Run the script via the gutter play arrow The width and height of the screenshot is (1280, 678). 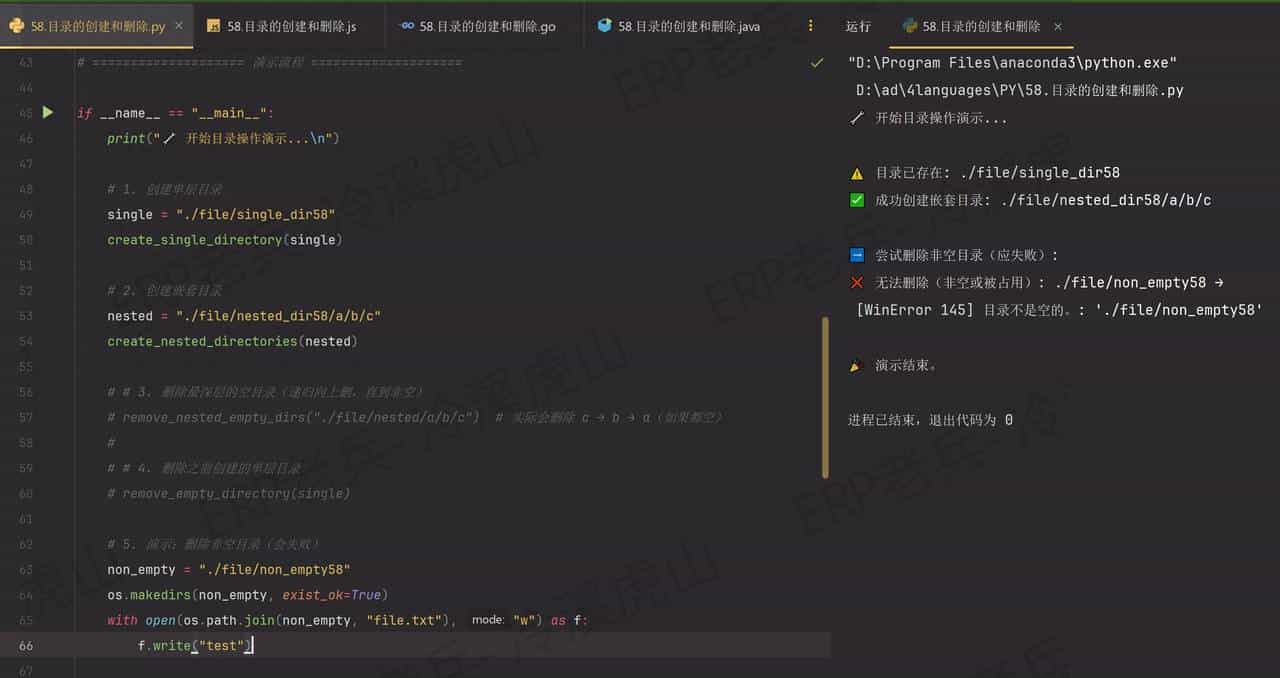point(47,113)
